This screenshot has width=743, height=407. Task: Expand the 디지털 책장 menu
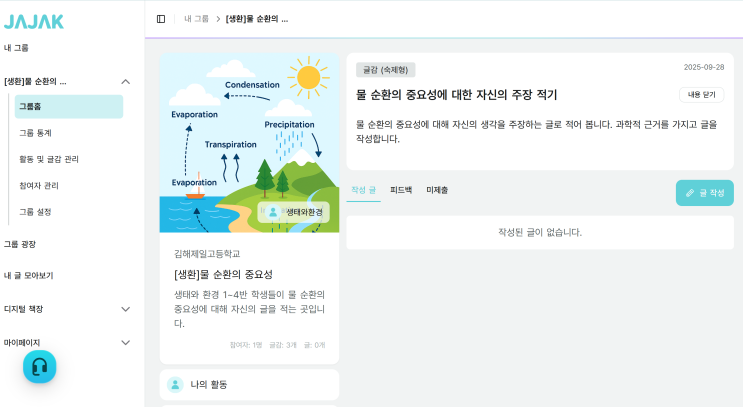[126, 309]
